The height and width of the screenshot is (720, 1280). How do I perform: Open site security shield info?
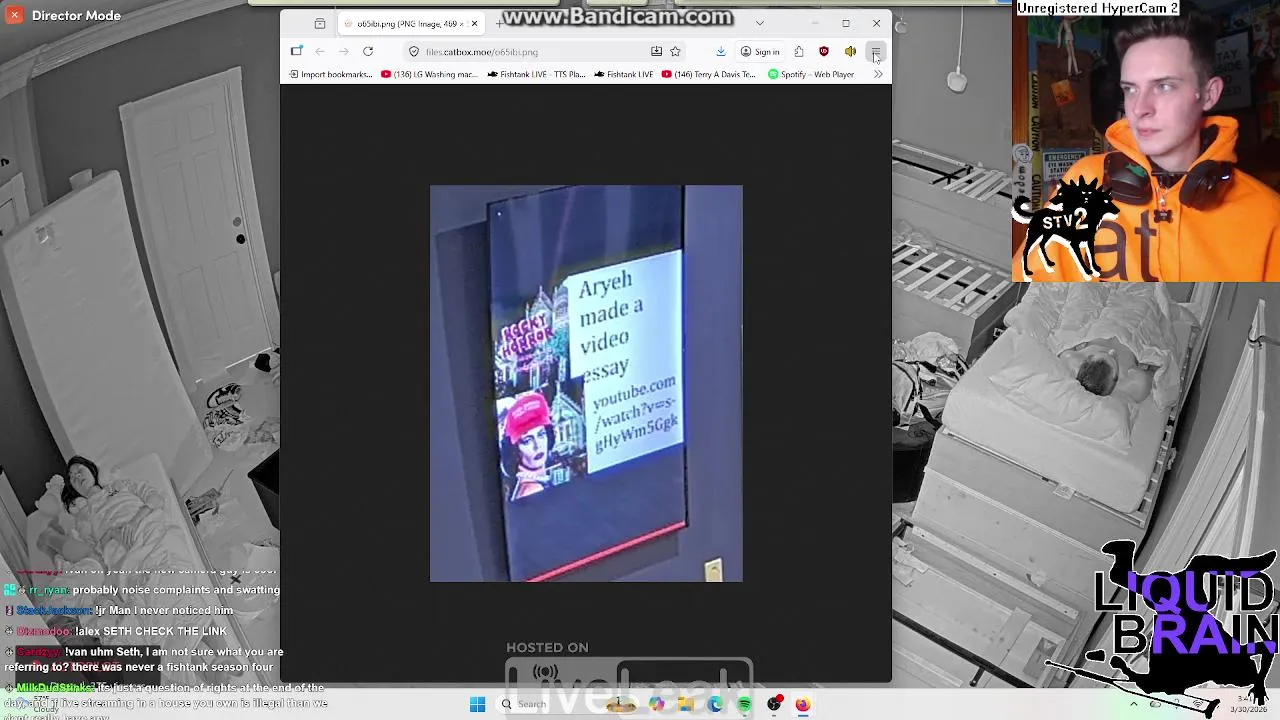[414, 52]
